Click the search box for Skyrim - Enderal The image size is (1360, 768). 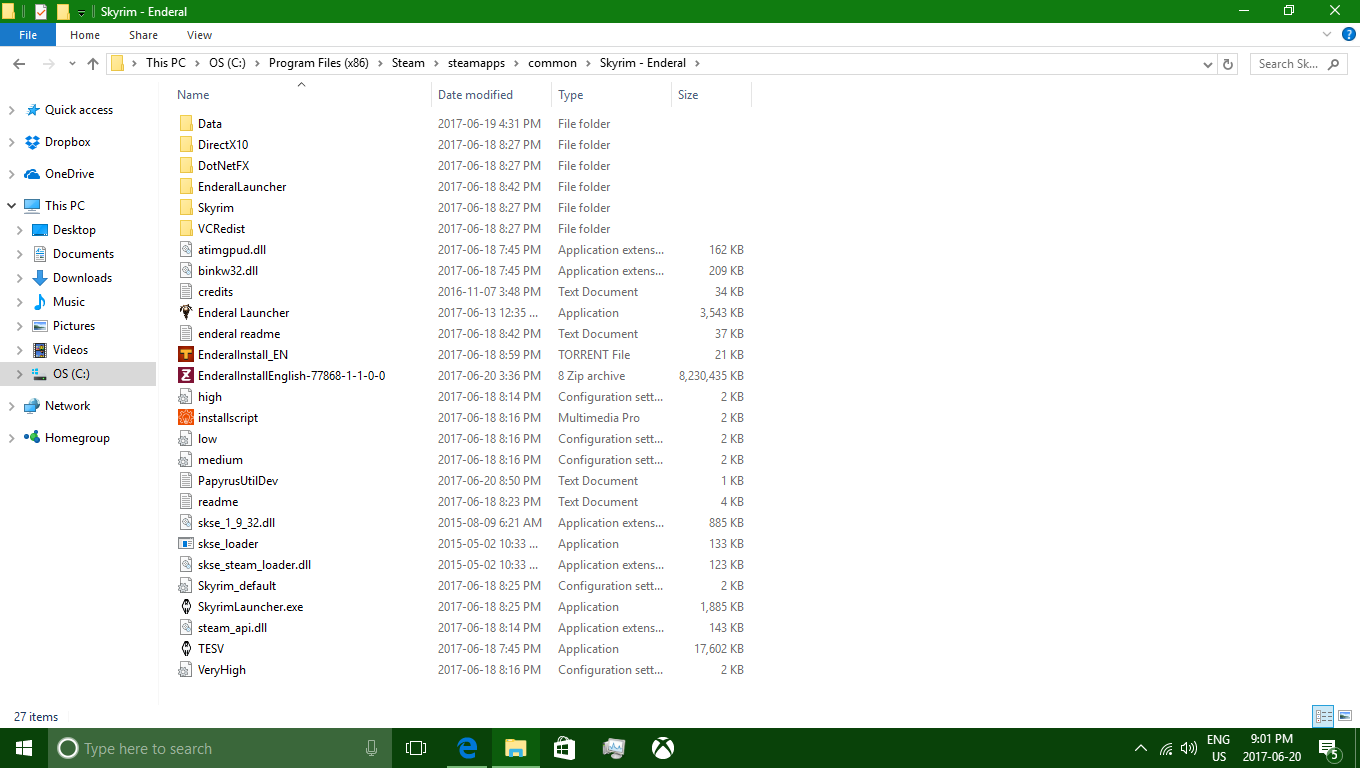pos(1290,64)
